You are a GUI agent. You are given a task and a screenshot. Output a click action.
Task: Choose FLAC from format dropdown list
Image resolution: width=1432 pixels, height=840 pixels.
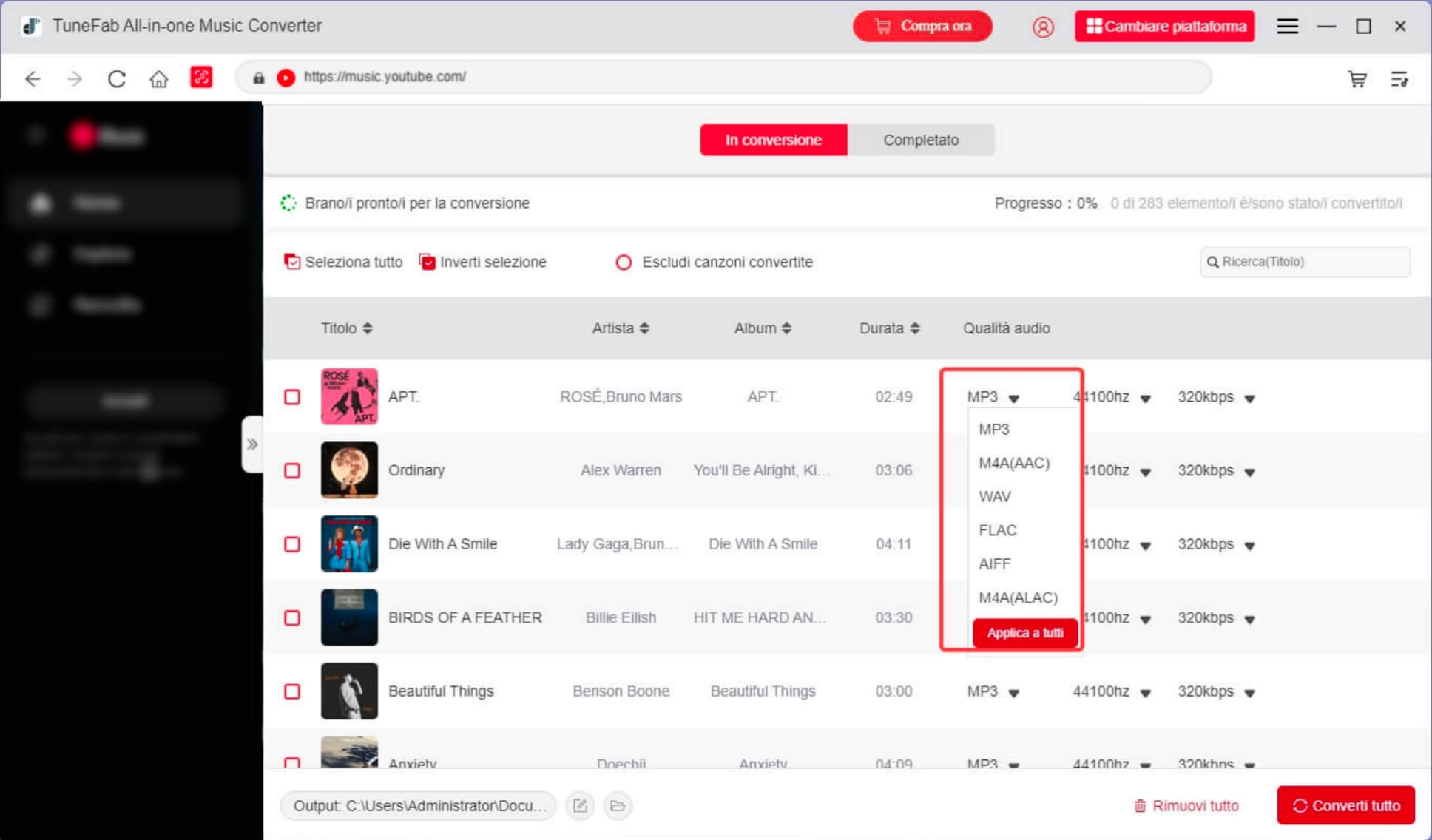point(997,530)
